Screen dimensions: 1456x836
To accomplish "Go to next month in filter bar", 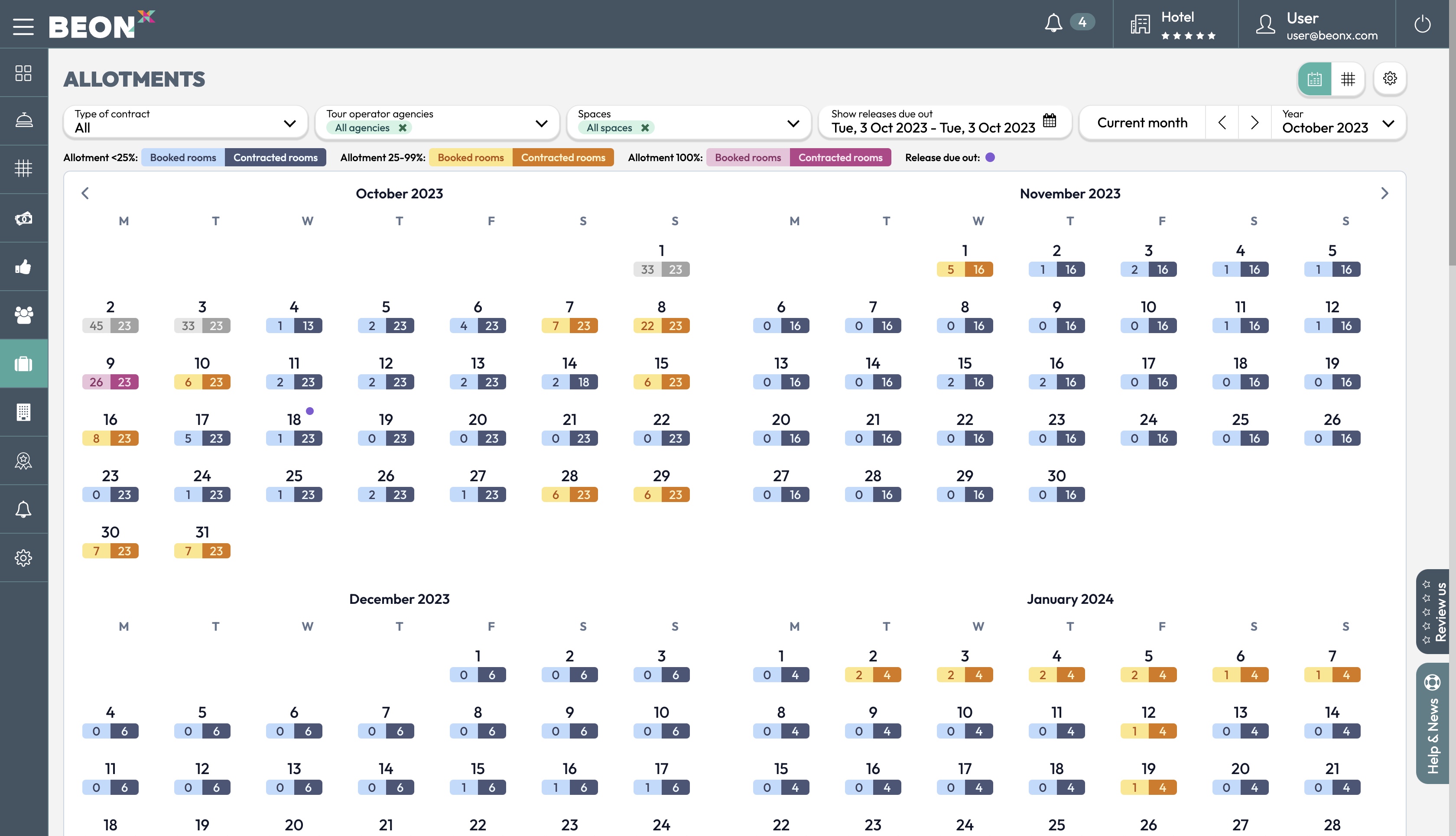I will click(1255, 122).
